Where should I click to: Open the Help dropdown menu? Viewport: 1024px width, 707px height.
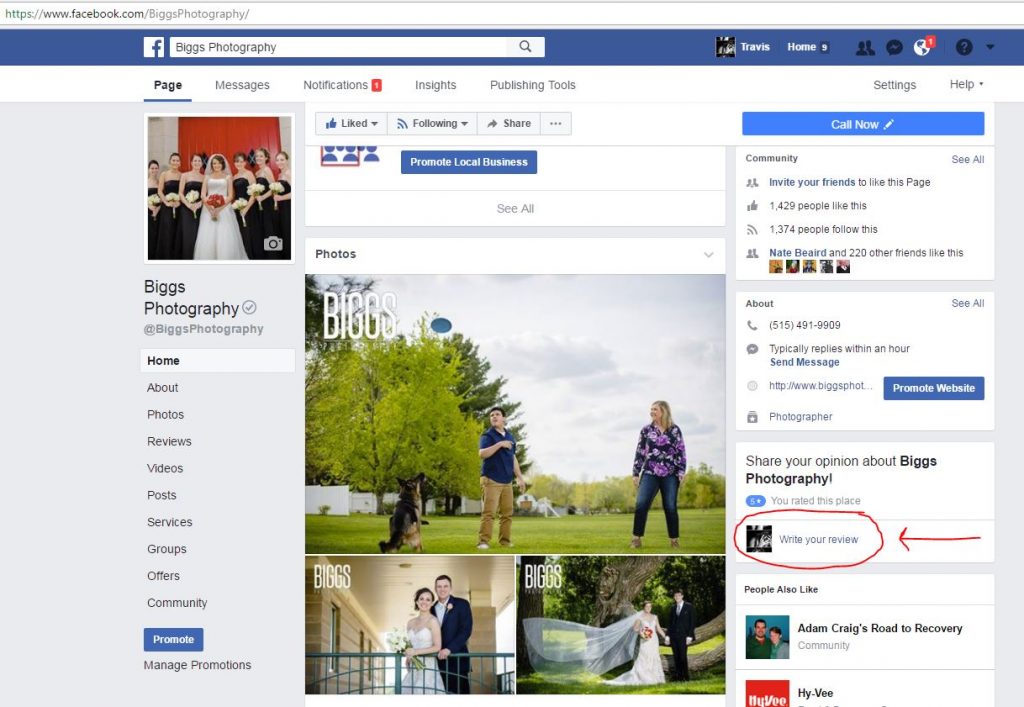coord(967,84)
